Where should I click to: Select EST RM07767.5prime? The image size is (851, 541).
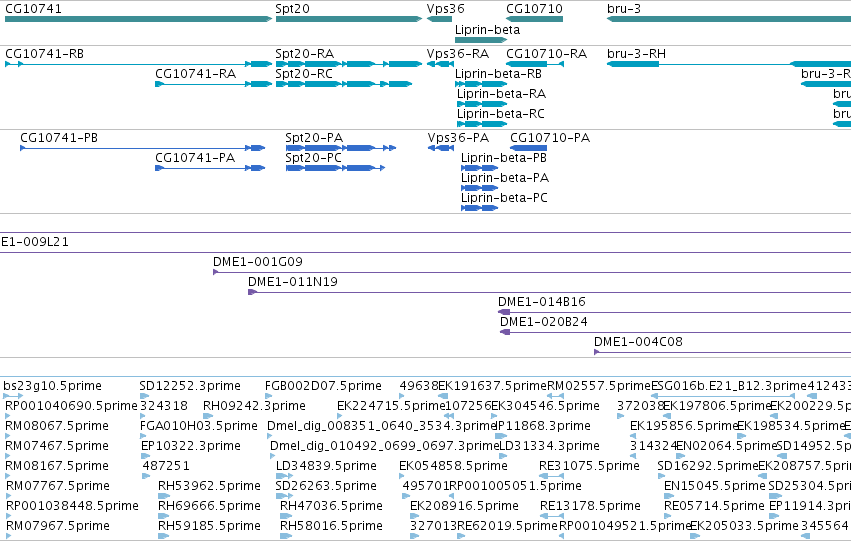click(x=58, y=487)
